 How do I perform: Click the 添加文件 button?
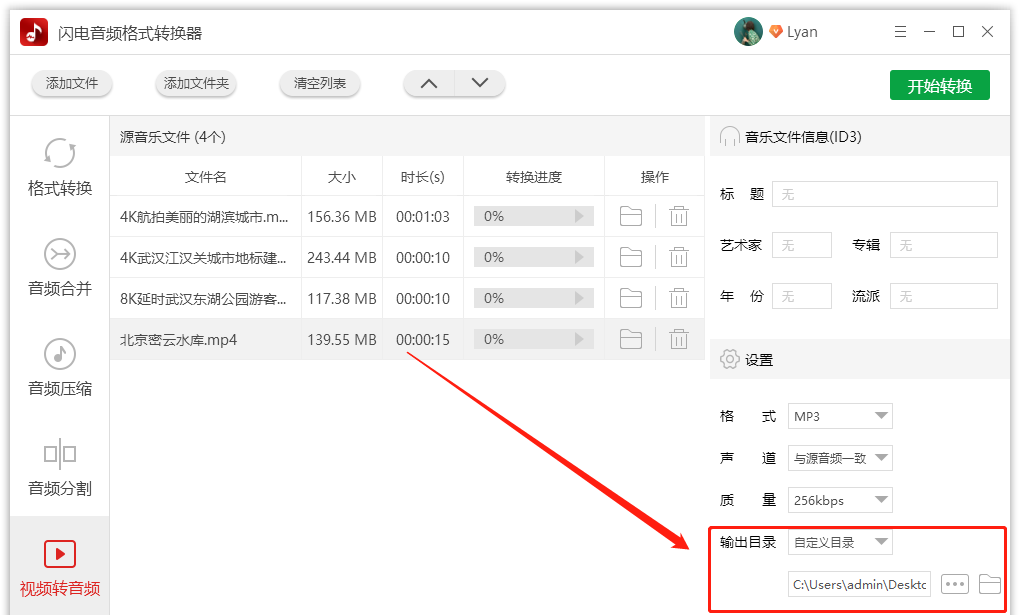[x=72, y=83]
